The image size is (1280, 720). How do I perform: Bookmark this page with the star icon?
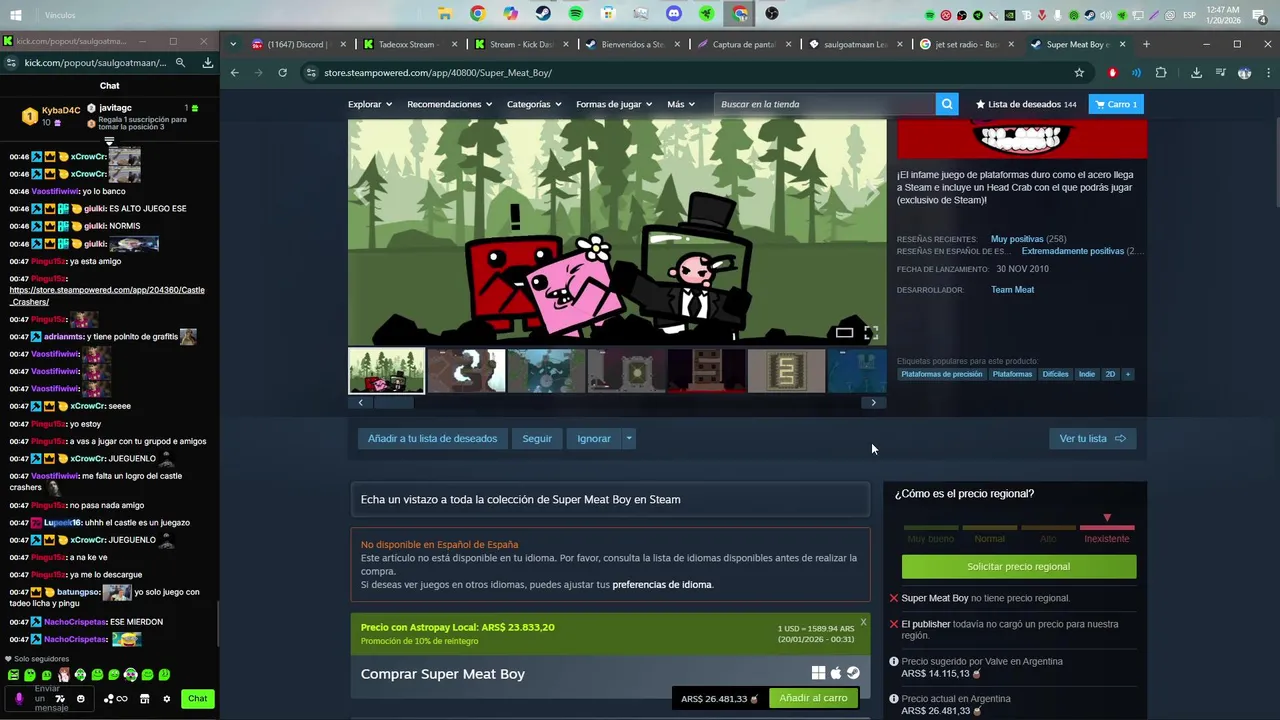point(1079,73)
